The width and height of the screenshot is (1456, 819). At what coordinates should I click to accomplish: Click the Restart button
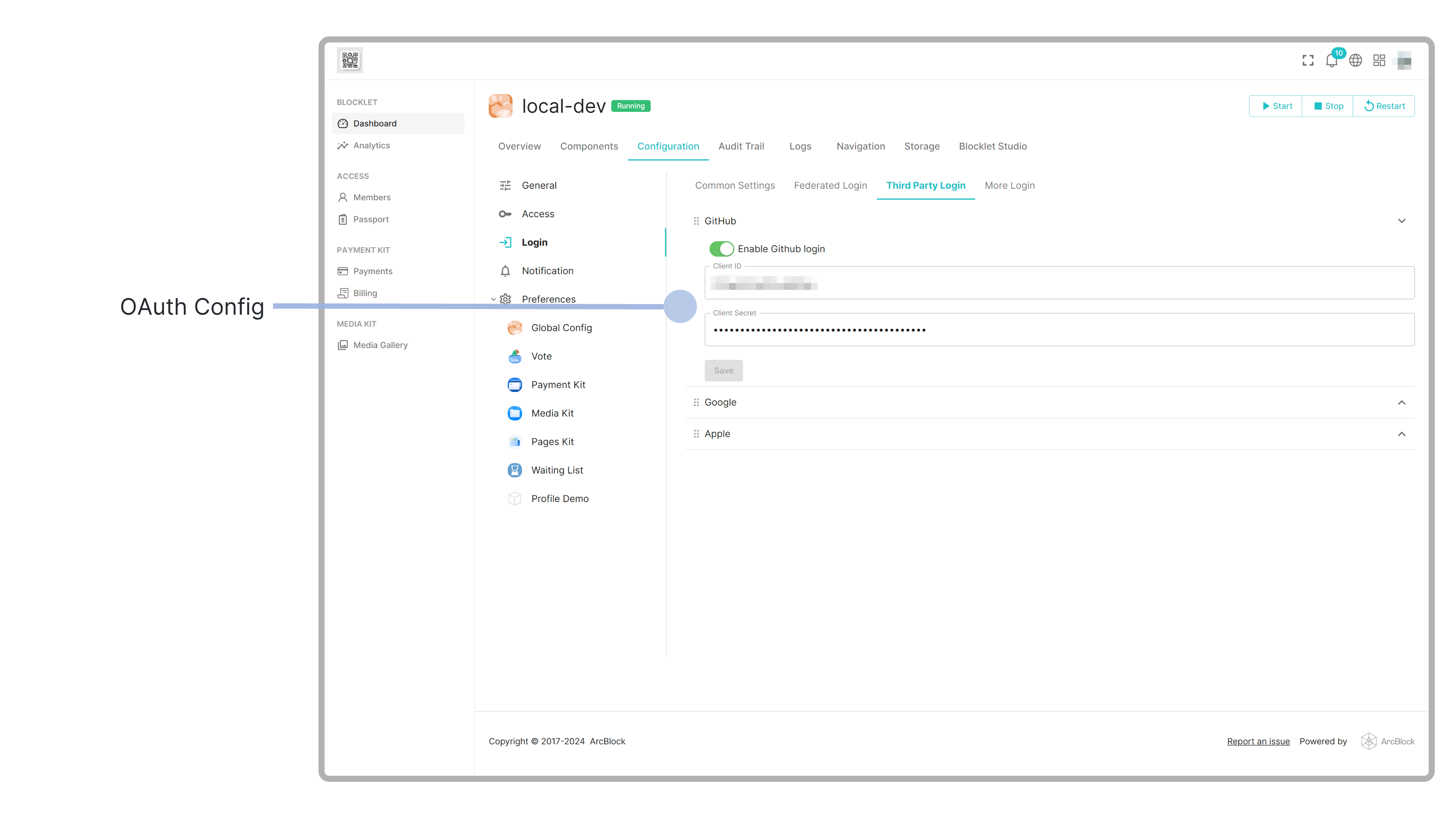coord(1384,106)
